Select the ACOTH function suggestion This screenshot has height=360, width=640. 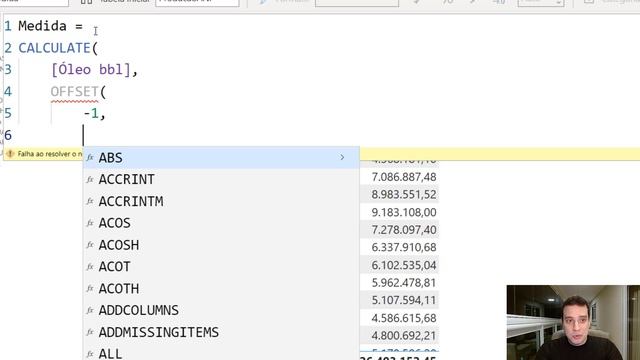[x=221, y=289]
